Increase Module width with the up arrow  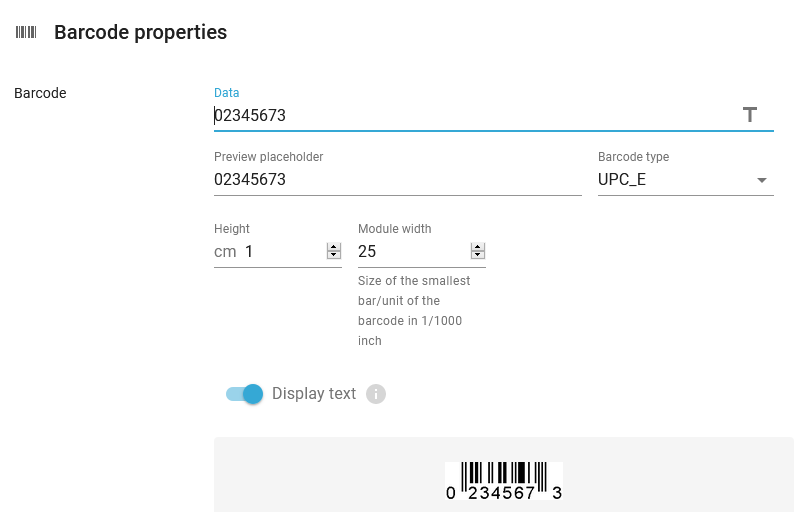point(478,247)
